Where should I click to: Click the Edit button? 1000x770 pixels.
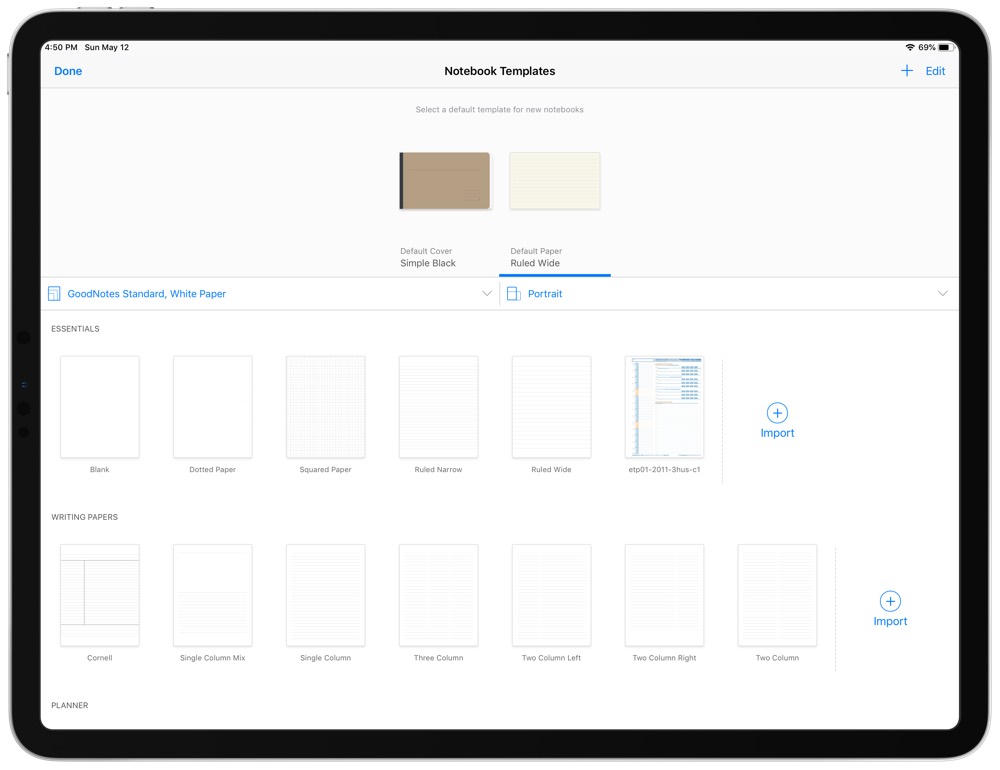935,71
